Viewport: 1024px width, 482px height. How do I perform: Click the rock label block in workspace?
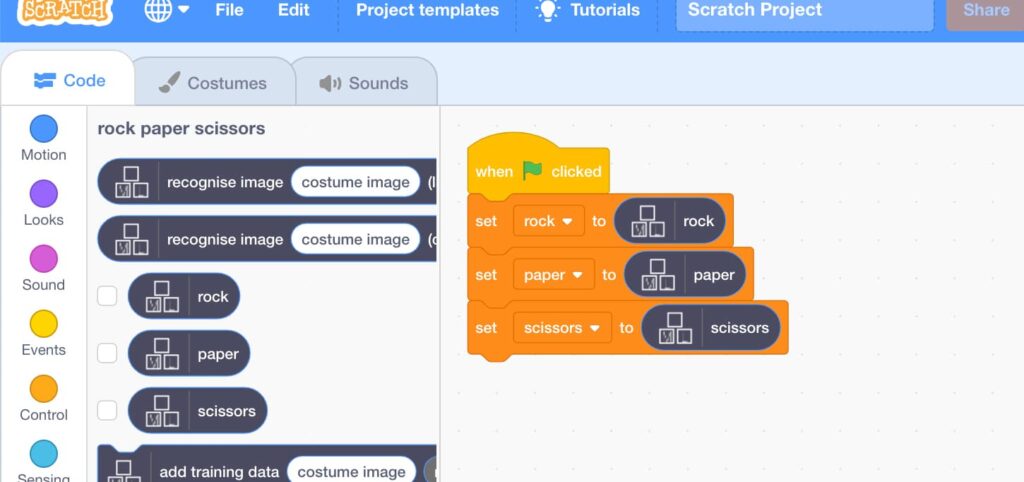pyautogui.click(x=669, y=221)
